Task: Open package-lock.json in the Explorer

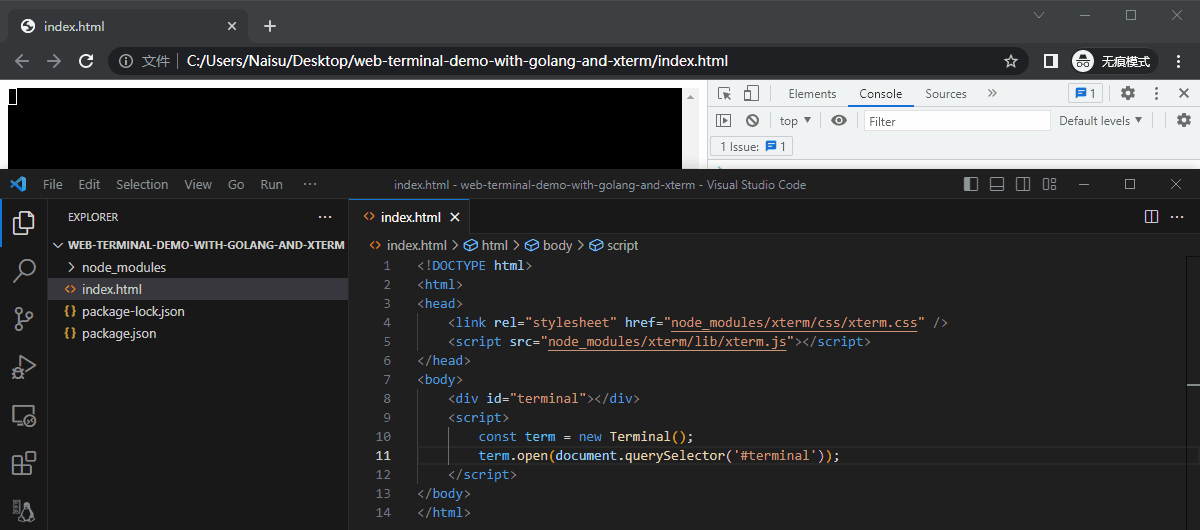Action: pyautogui.click(x=197, y=311)
